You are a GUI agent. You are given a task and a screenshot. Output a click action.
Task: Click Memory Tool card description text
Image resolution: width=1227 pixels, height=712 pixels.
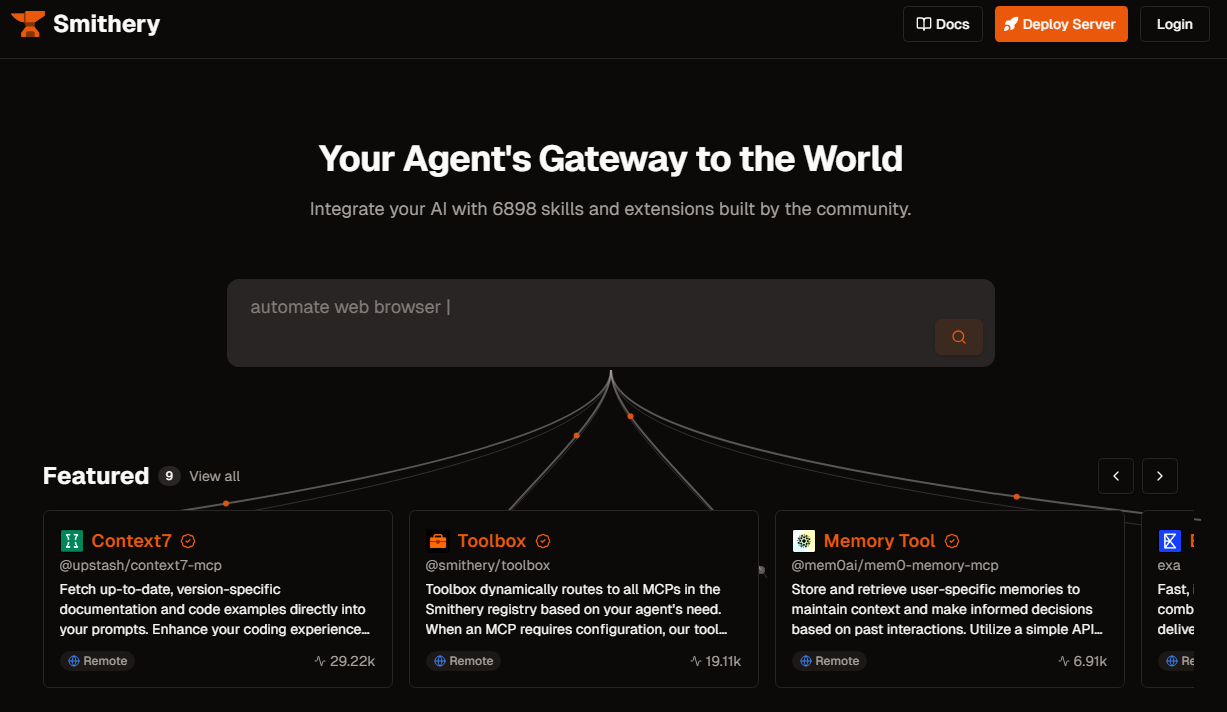948,609
